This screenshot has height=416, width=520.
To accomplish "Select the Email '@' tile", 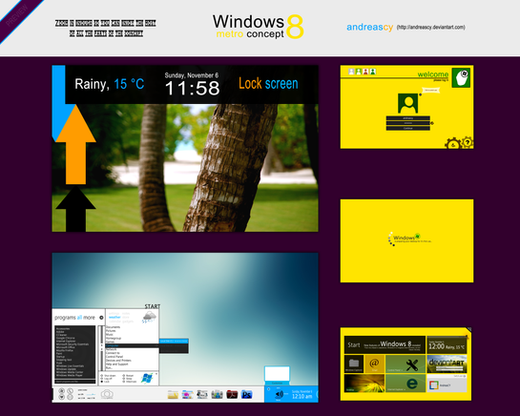I will tap(374, 364).
